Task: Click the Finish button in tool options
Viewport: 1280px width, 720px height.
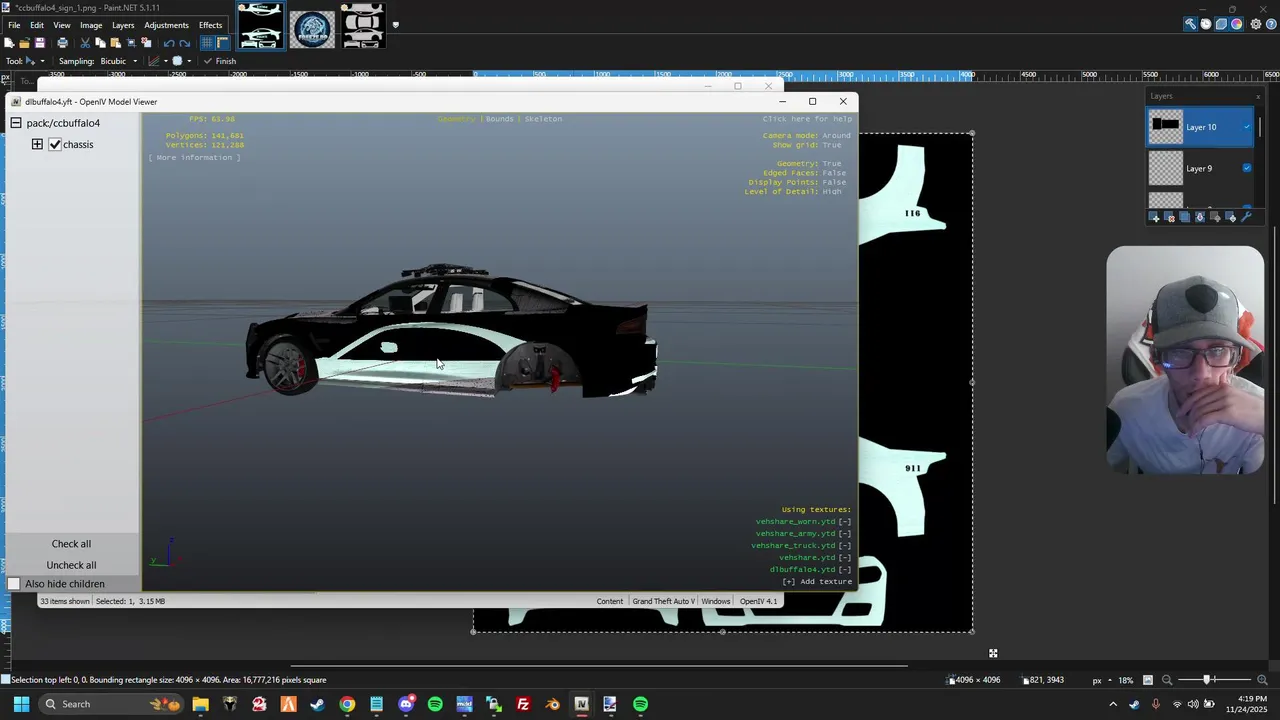Action: [220, 61]
